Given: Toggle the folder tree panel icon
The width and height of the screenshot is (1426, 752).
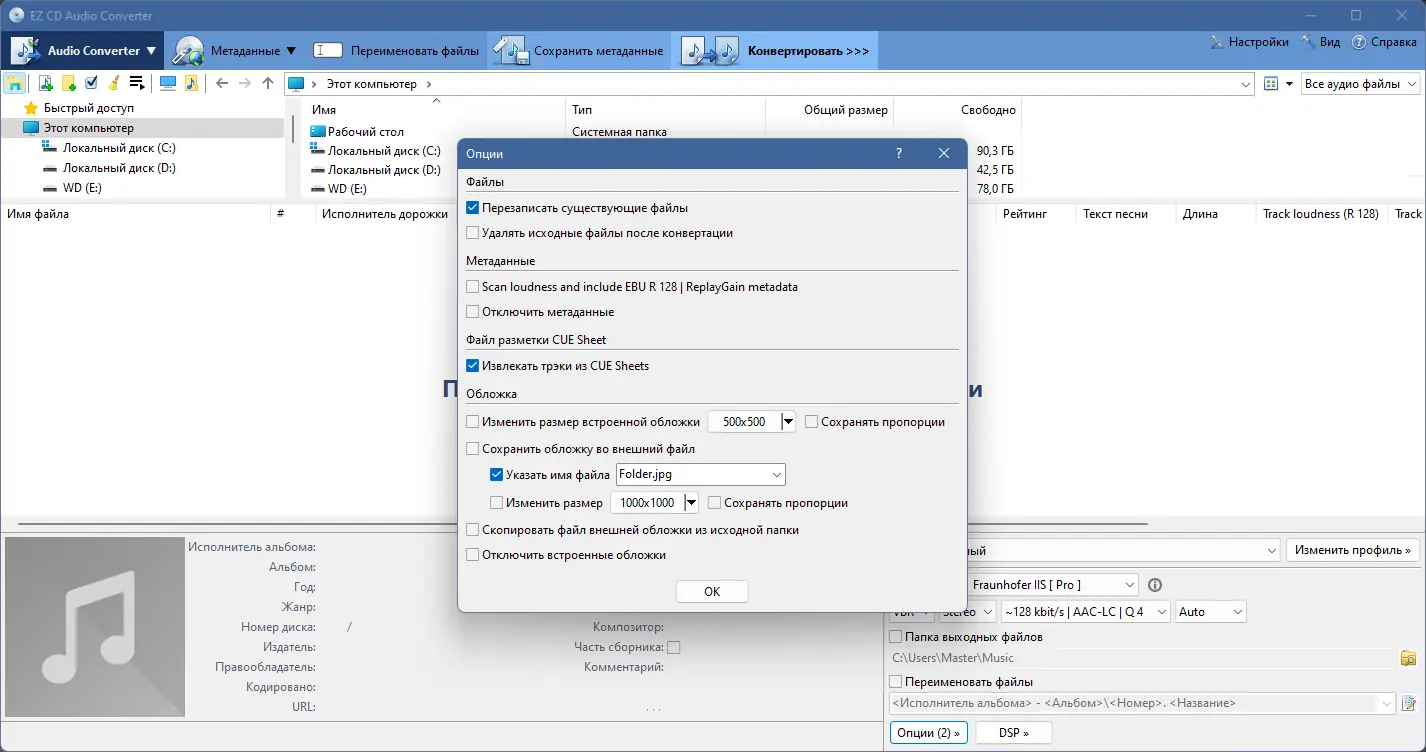Looking at the screenshot, I should [x=15, y=84].
